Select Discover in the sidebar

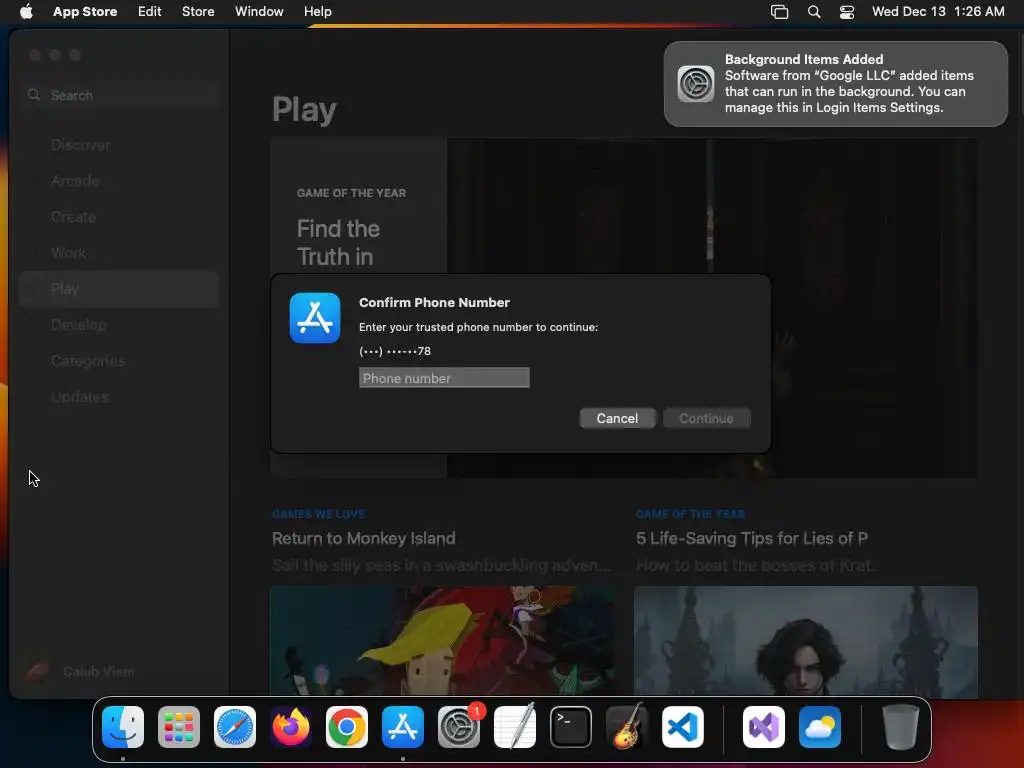point(119,145)
